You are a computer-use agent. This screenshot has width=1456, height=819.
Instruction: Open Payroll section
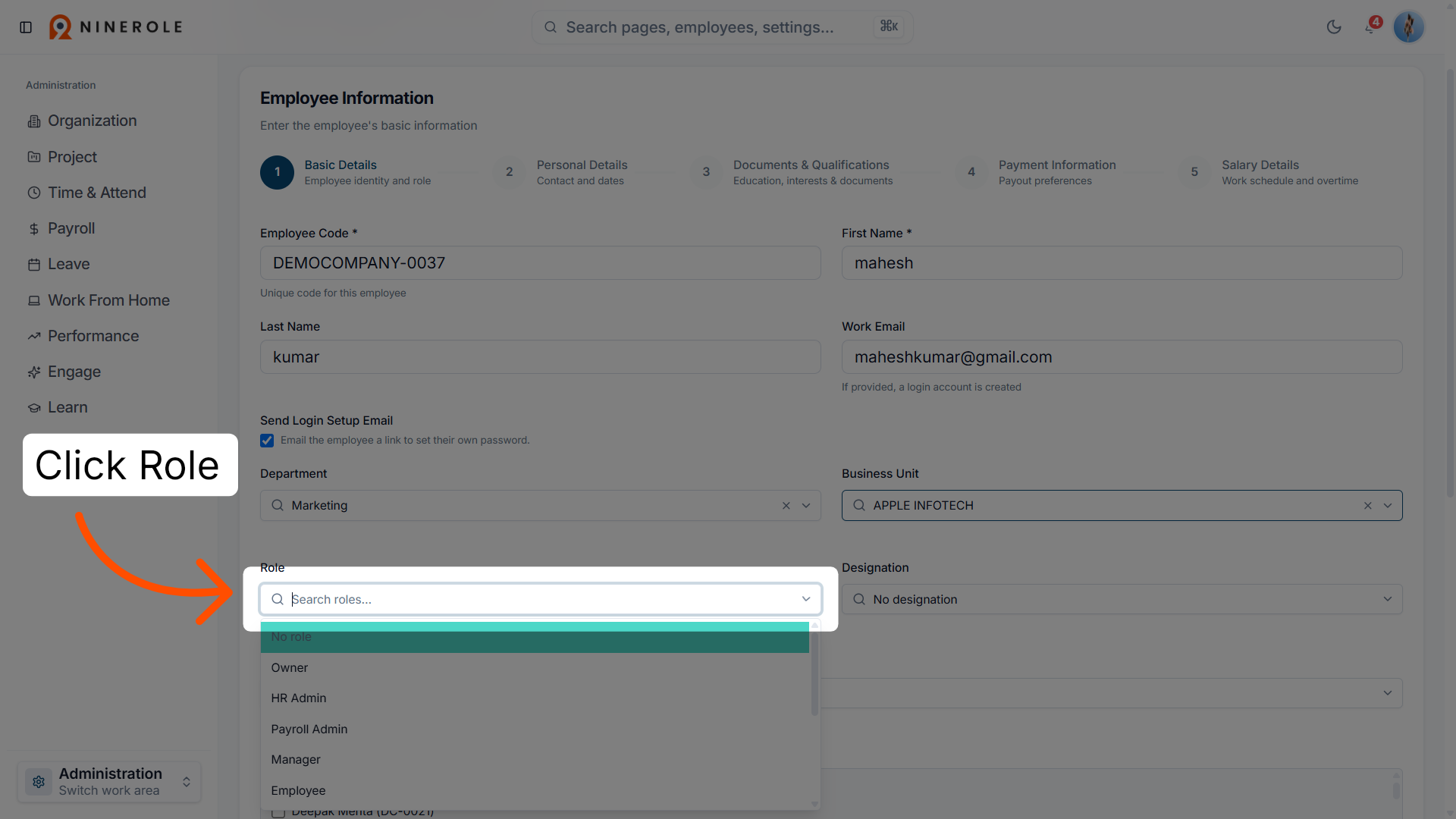pyautogui.click(x=61, y=228)
